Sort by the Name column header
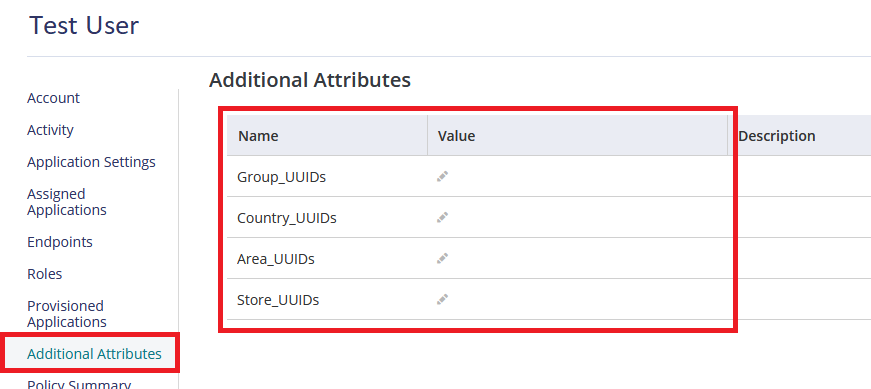 [258, 136]
